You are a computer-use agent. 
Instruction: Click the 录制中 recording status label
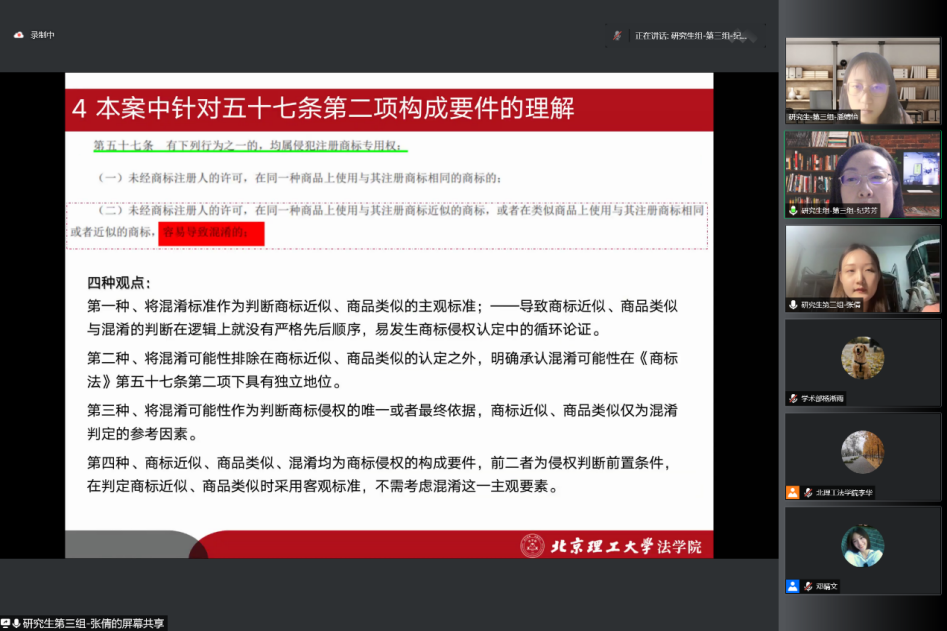click(42, 35)
